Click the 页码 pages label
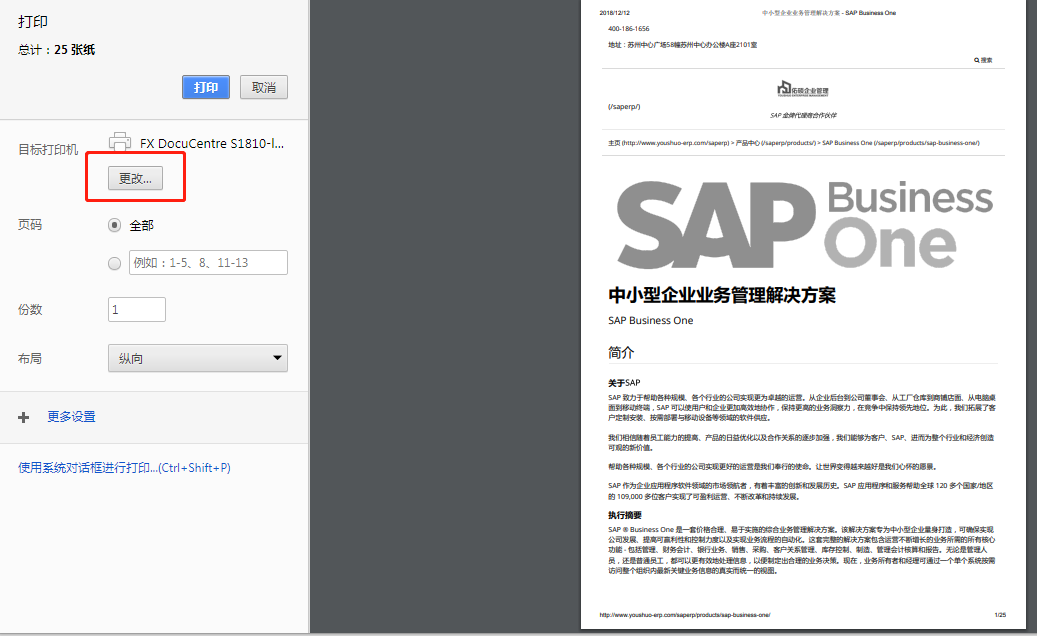The width and height of the screenshot is (1037, 636). click(x=30, y=225)
